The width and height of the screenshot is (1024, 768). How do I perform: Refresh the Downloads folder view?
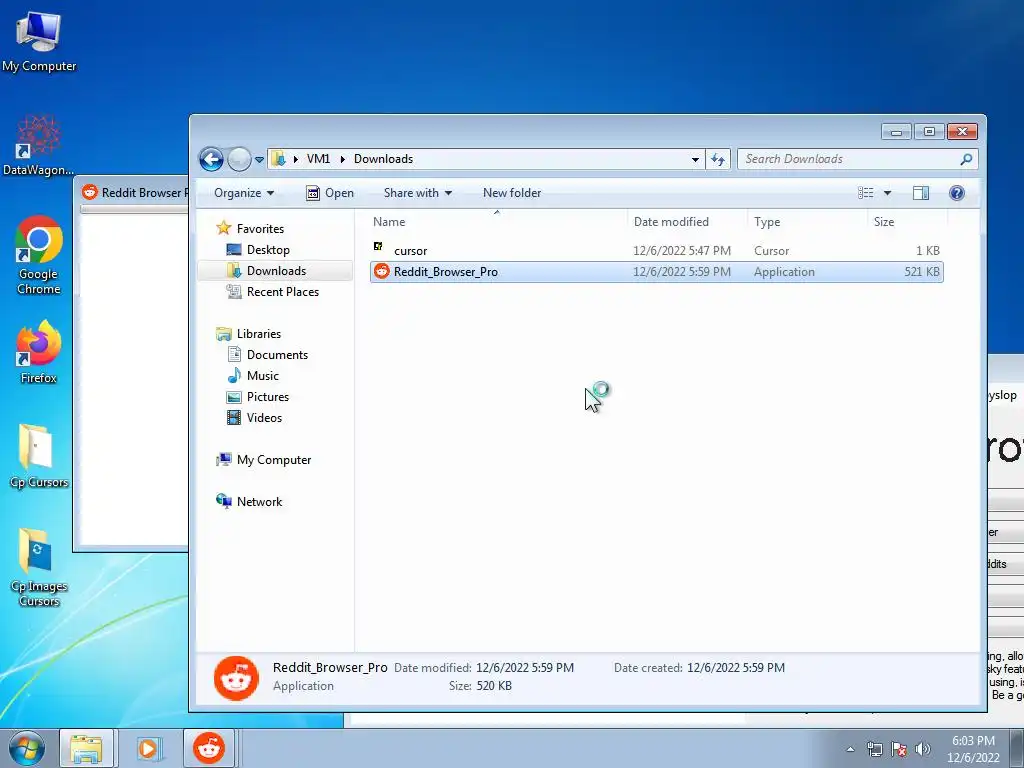point(718,159)
